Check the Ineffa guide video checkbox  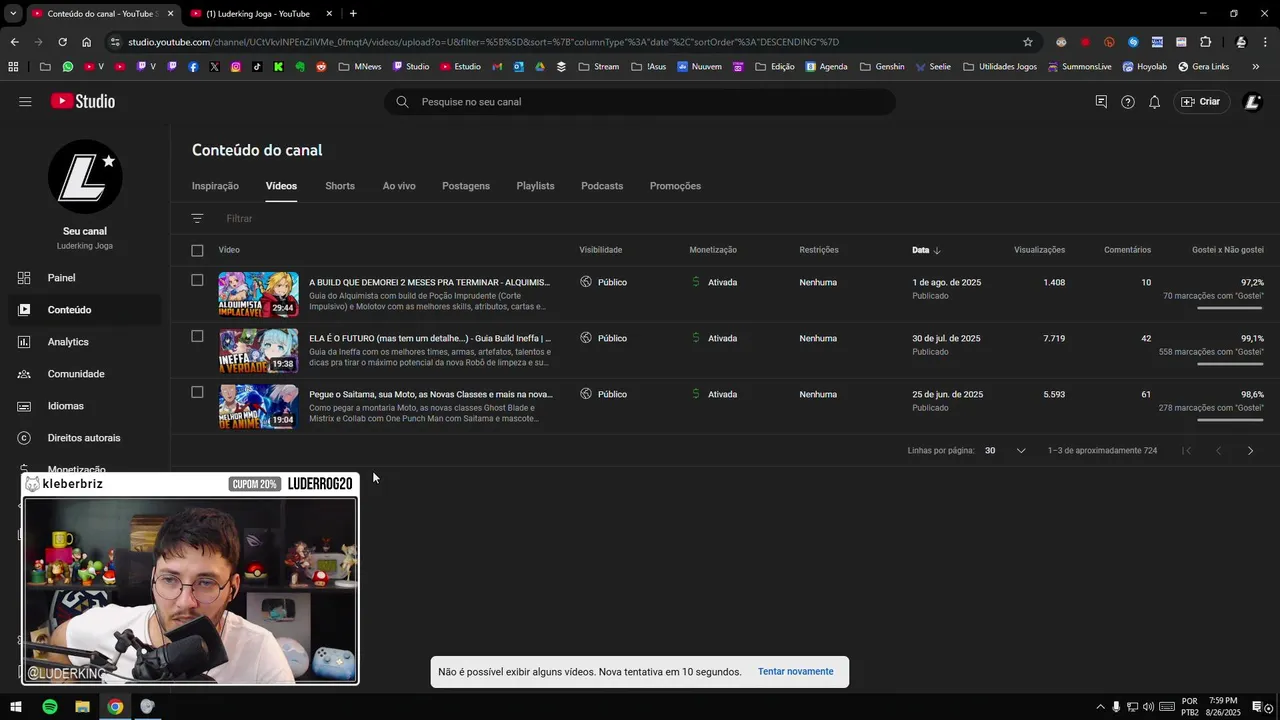(197, 336)
